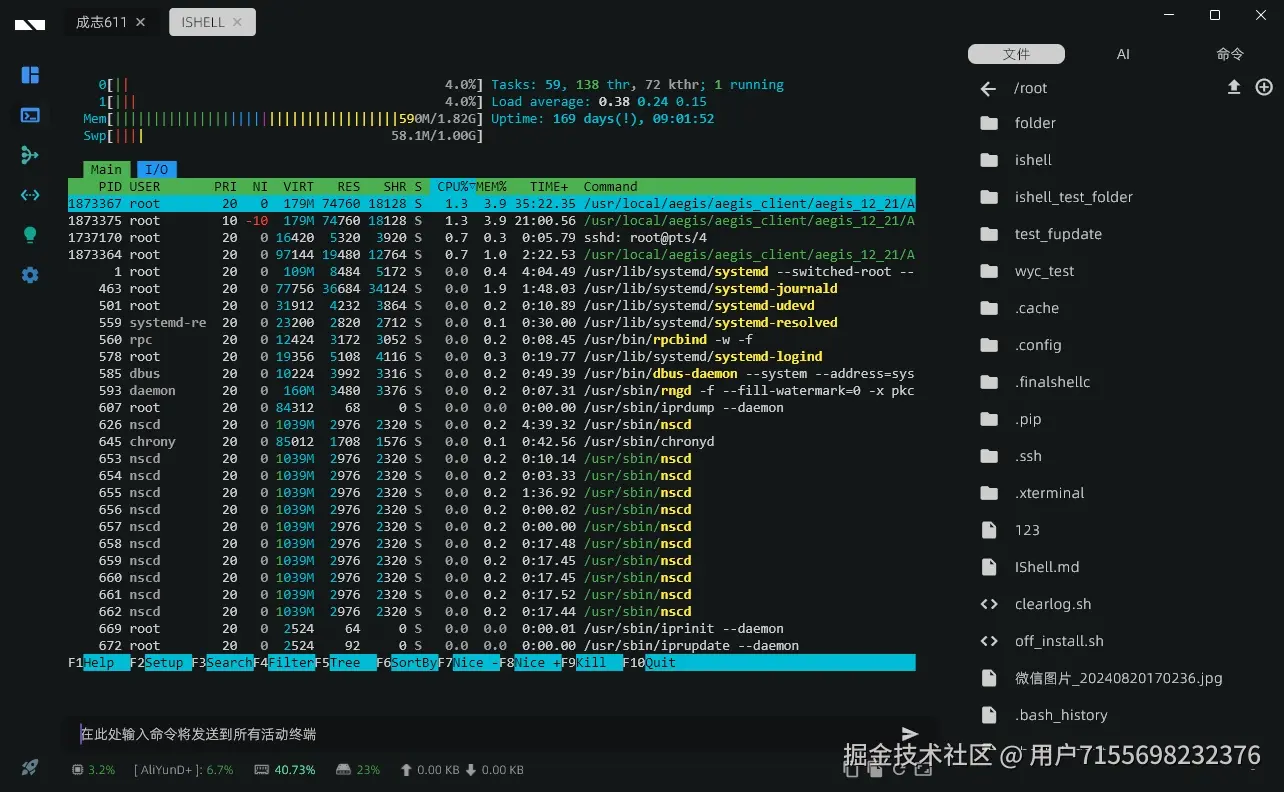Sort by the TIME+ column header
1284x792 pixels.
[x=549, y=187]
